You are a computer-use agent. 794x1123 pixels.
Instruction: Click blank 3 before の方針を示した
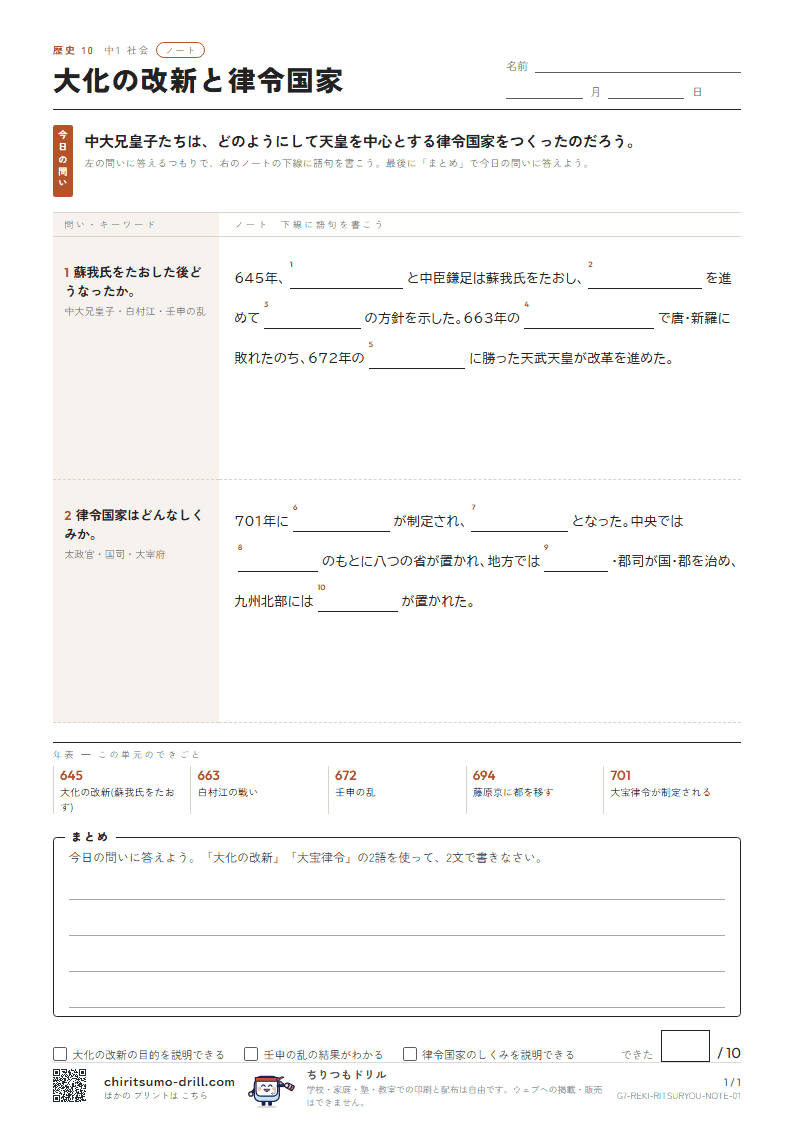[312, 319]
